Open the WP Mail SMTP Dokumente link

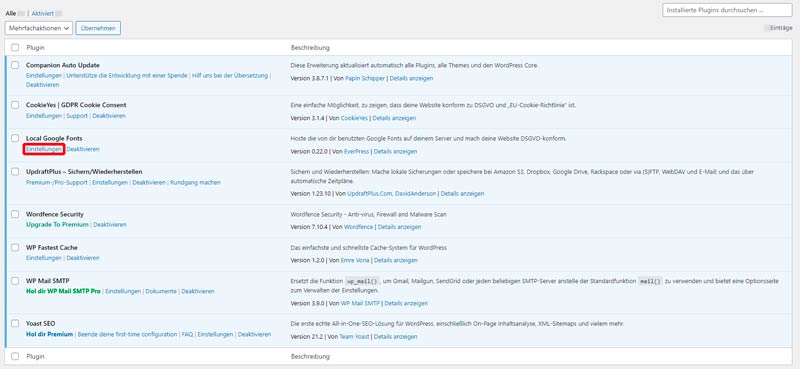161,291
